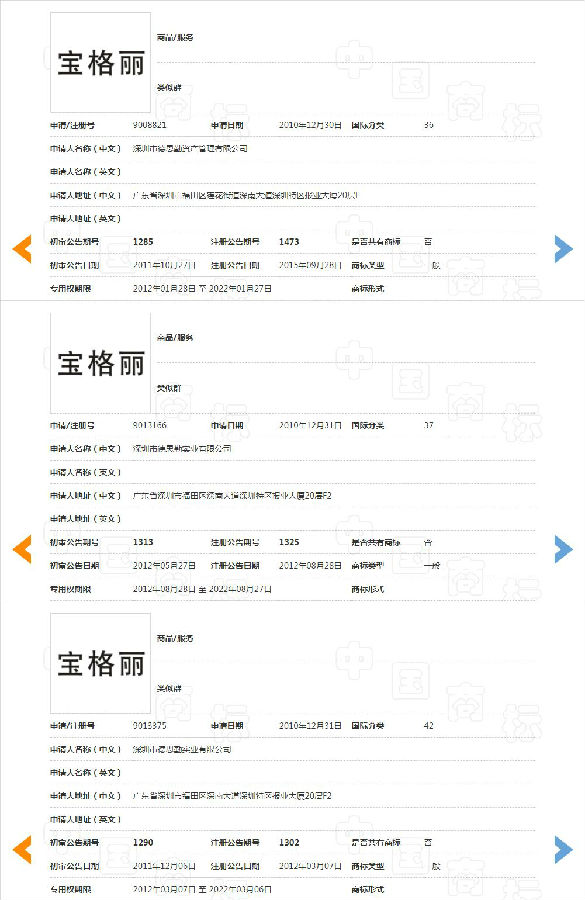Click the blue next arrow beside record 9013375

coord(563,849)
